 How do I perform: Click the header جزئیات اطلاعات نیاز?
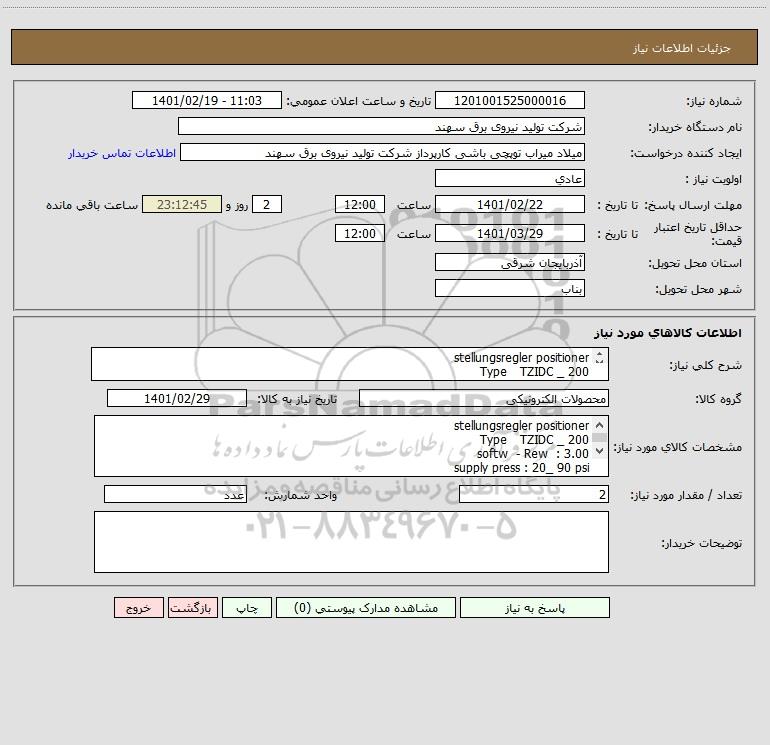(682, 48)
